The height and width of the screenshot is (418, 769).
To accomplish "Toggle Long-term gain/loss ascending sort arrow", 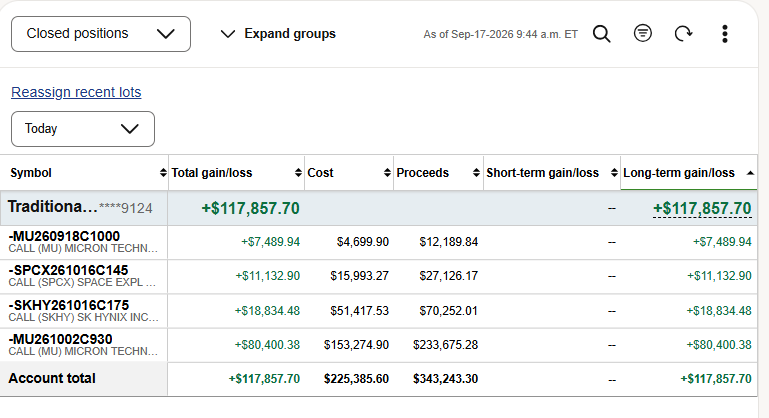I will pos(750,173).
